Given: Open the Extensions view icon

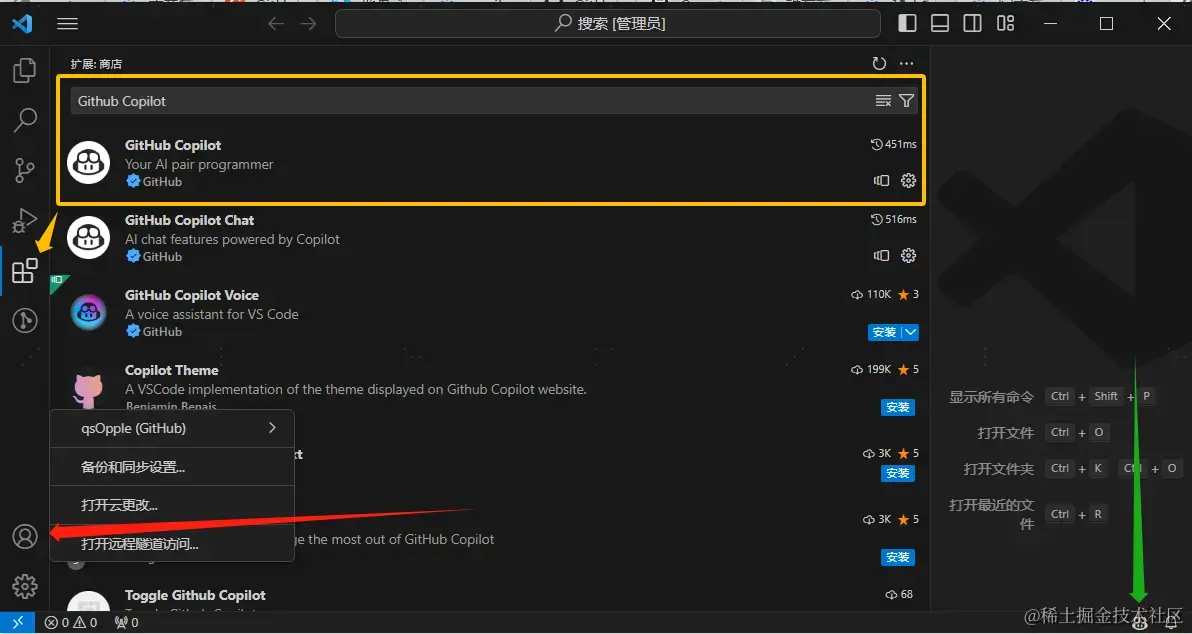Looking at the screenshot, I should click(25, 271).
